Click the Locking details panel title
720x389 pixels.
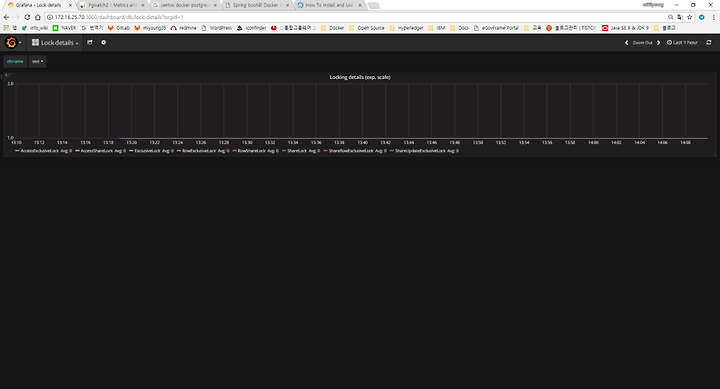[360, 77]
